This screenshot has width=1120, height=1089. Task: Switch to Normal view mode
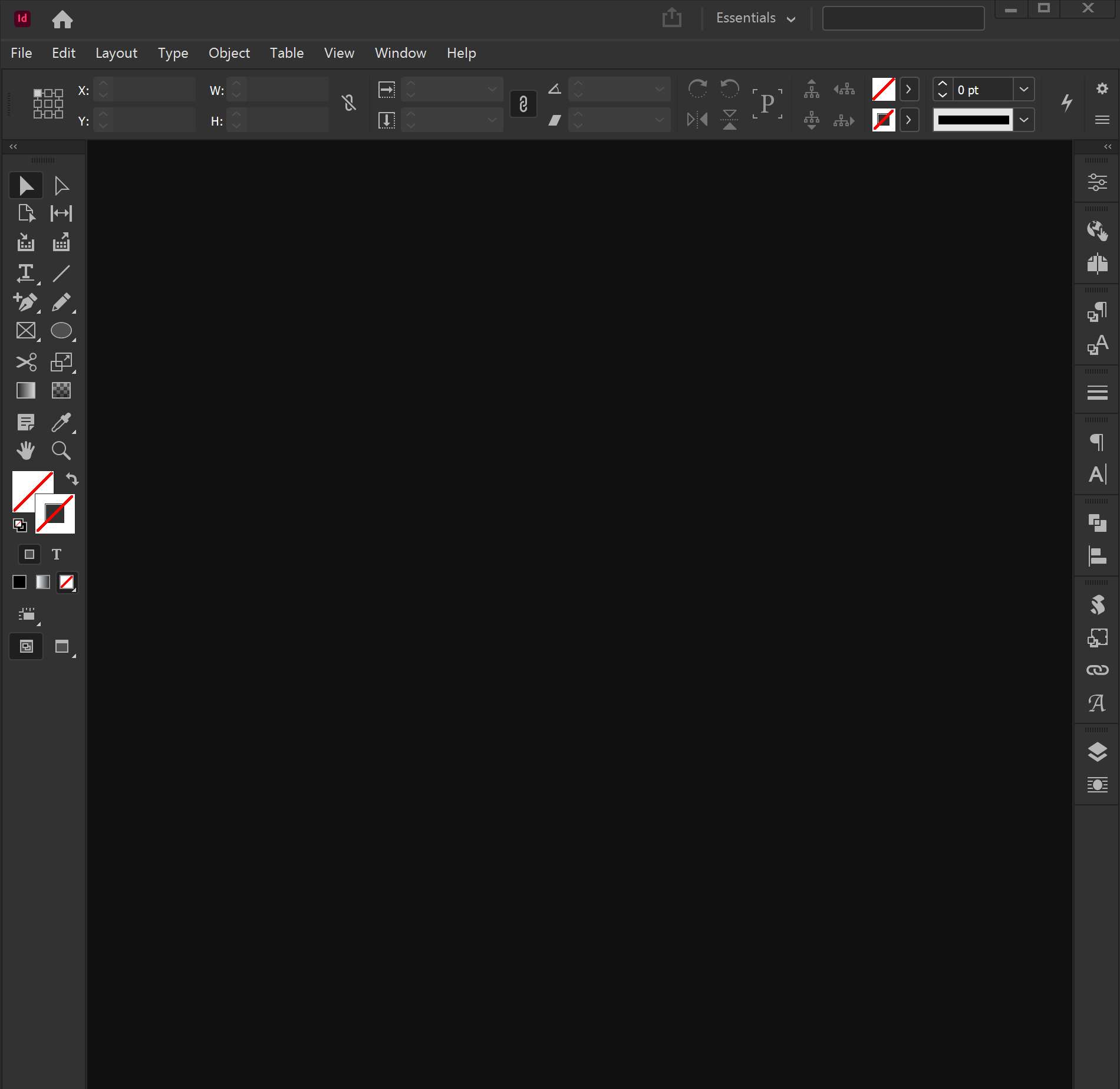point(27,647)
